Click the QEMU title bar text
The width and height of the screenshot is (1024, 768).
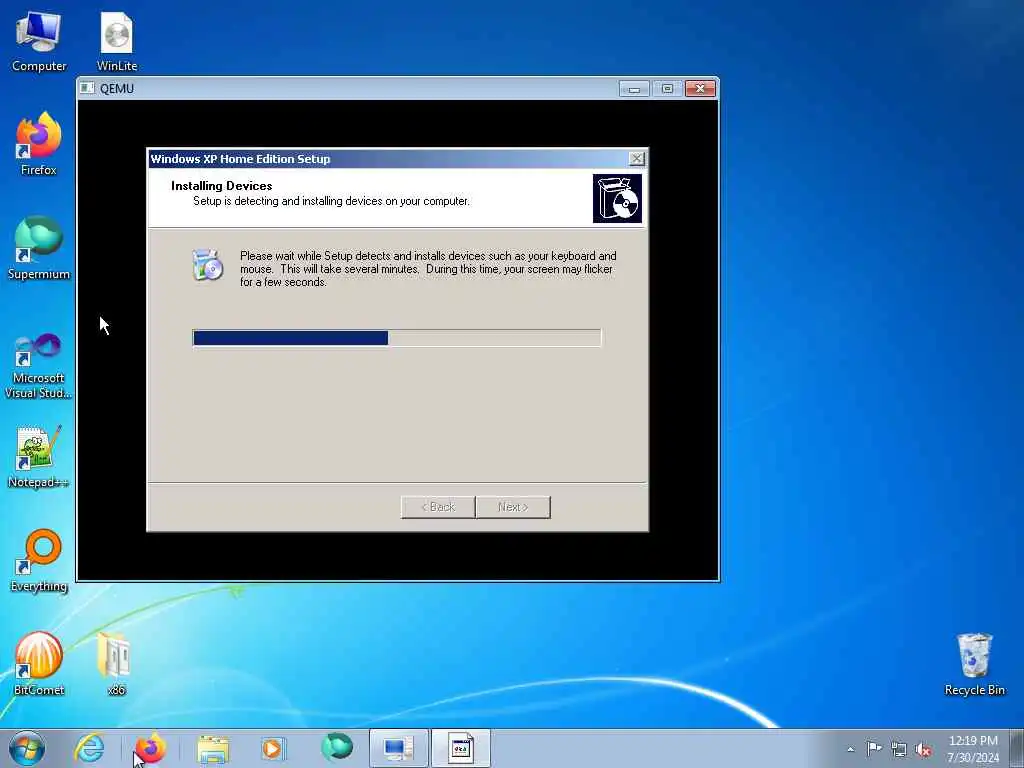[x=117, y=89]
